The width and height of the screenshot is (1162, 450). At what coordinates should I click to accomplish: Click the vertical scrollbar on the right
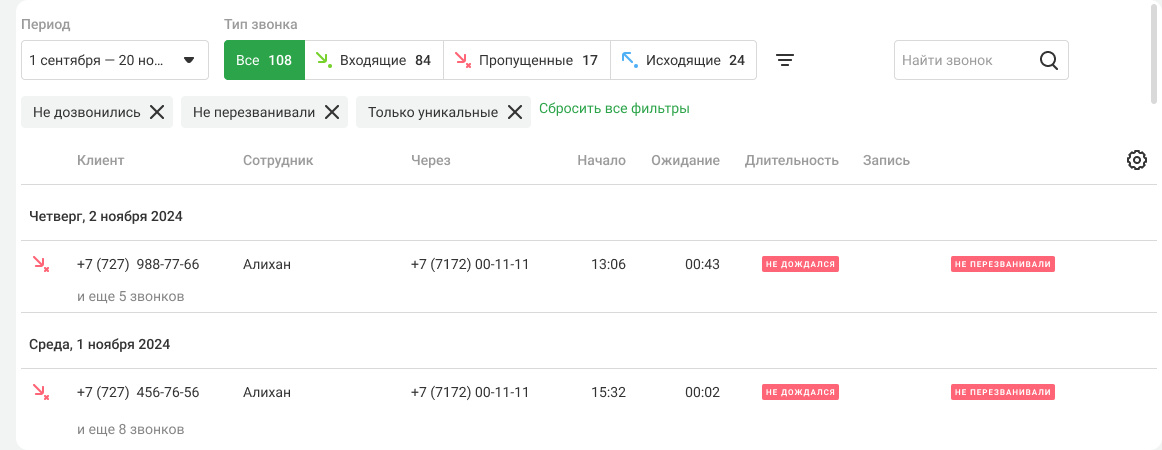(1156, 52)
